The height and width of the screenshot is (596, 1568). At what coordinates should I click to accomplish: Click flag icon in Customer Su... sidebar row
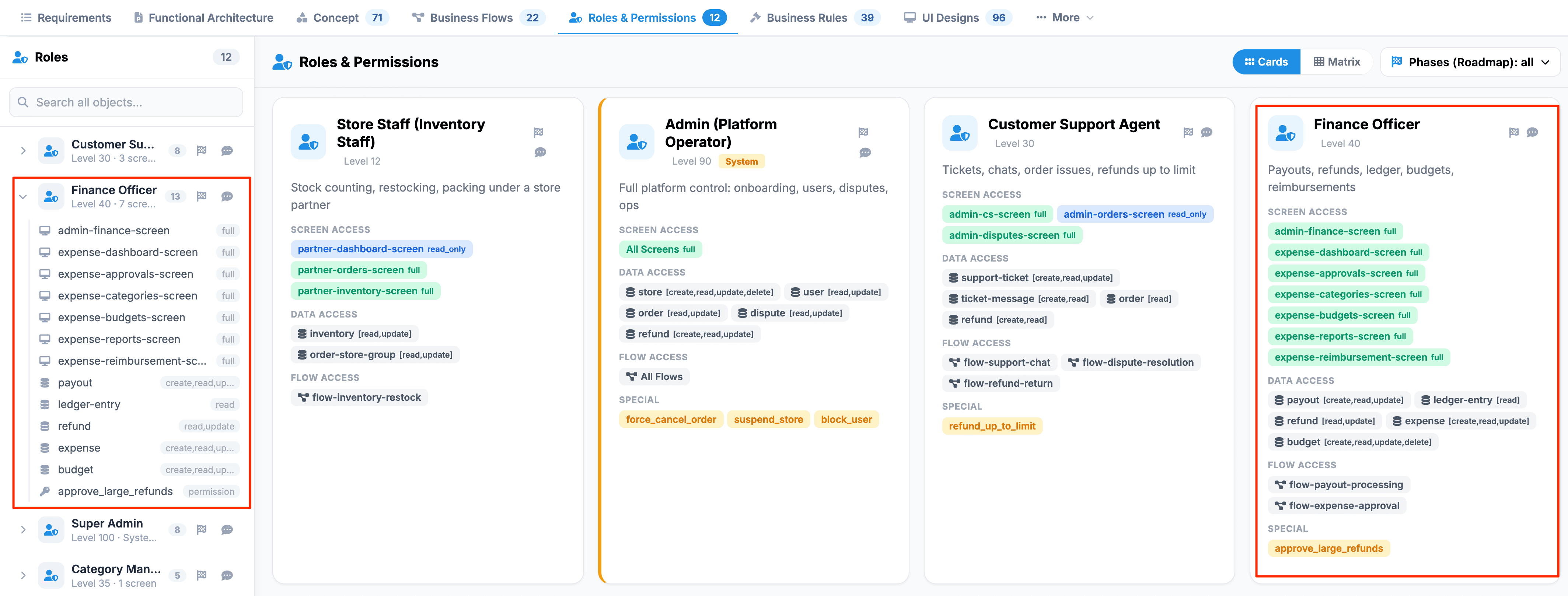point(202,150)
